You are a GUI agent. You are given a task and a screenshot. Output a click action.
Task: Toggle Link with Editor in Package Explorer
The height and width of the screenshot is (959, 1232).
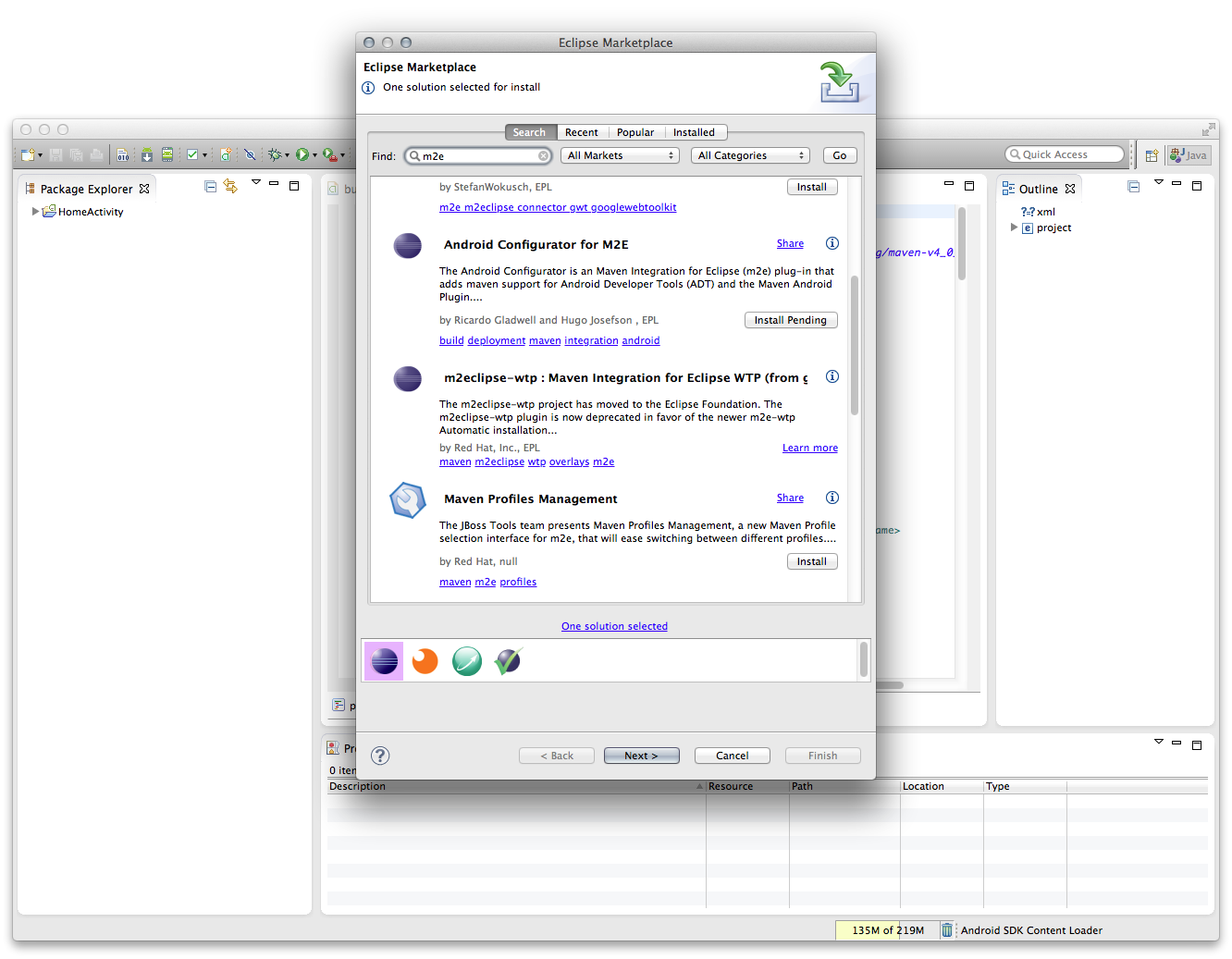pyautogui.click(x=230, y=186)
